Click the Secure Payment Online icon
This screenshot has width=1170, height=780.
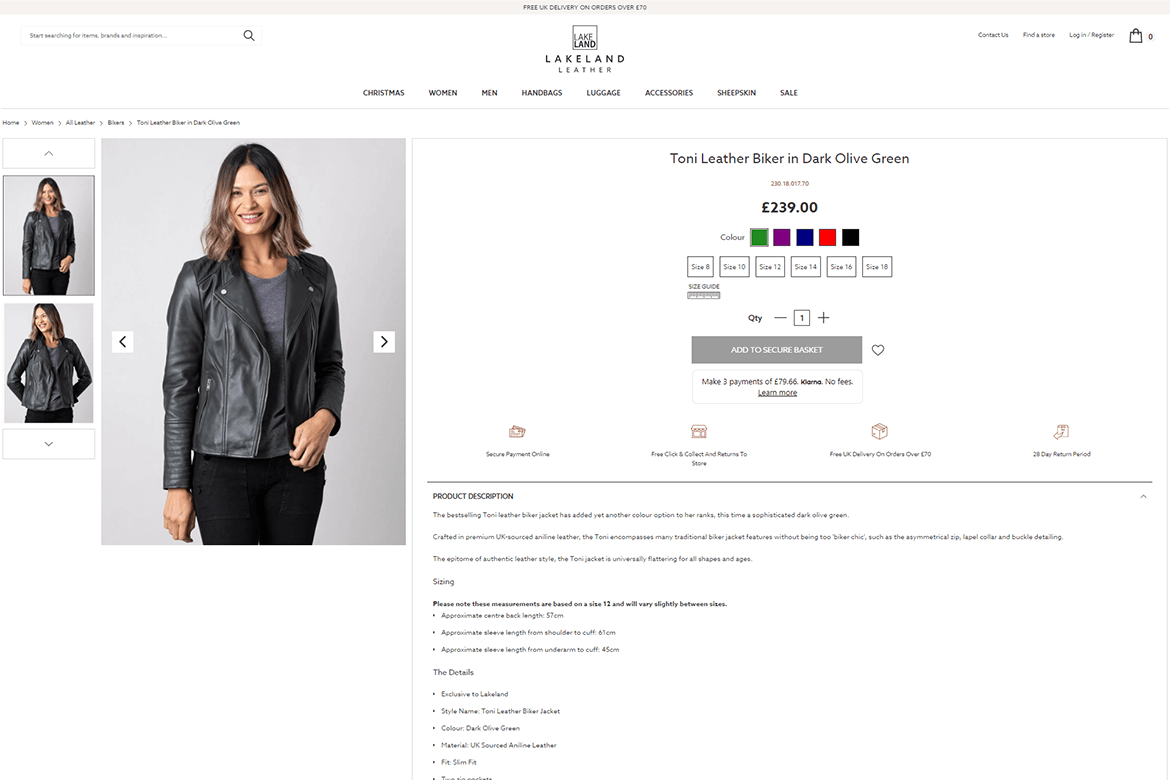click(517, 431)
